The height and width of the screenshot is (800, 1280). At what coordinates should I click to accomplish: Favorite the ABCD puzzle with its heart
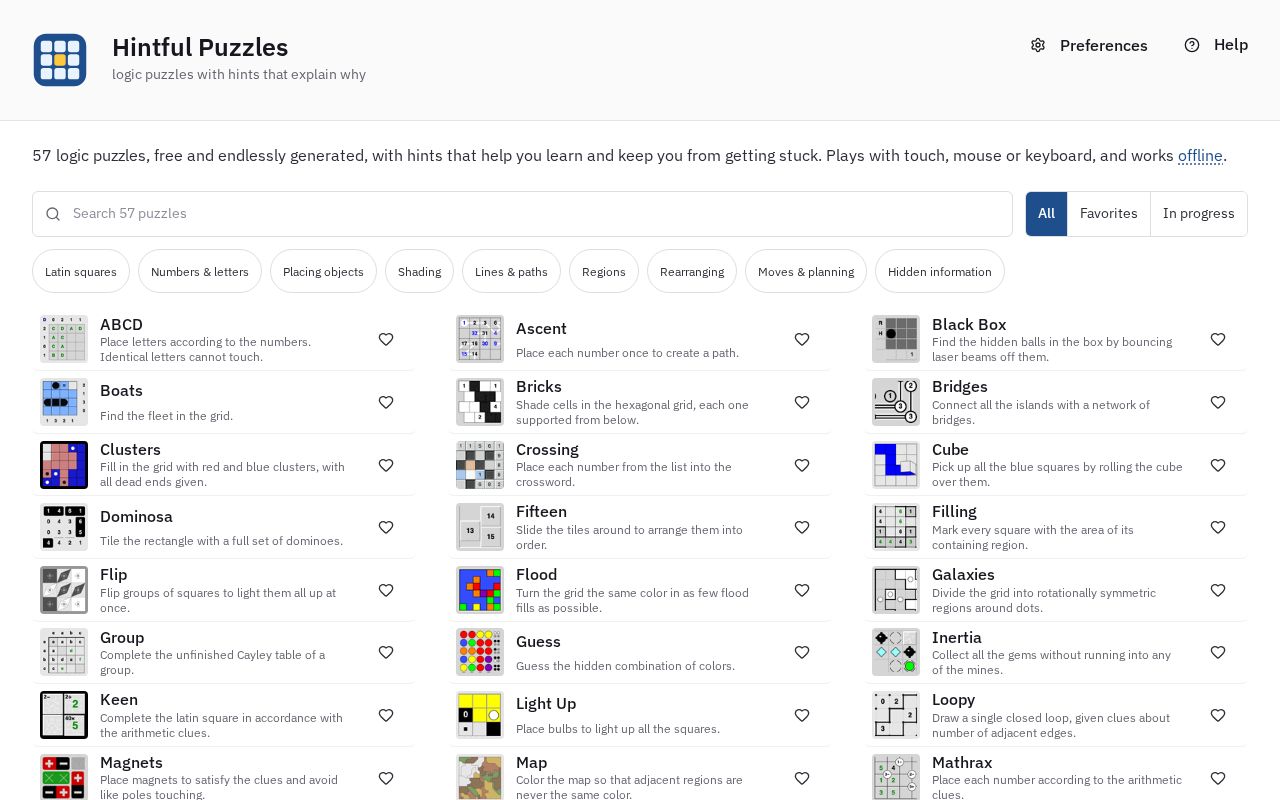tap(386, 340)
